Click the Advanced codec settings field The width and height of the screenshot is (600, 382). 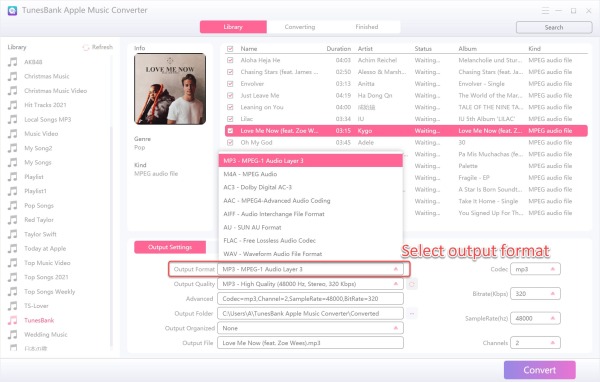point(310,299)
